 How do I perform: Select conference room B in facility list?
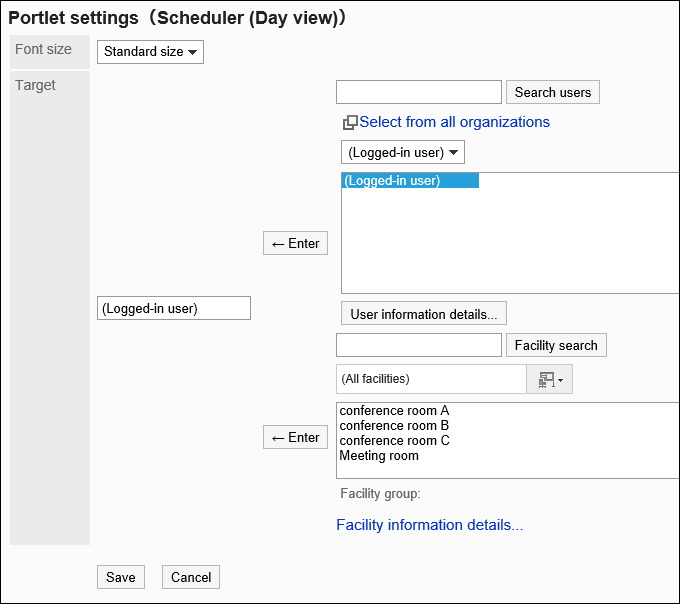click(x=394, y=426)
